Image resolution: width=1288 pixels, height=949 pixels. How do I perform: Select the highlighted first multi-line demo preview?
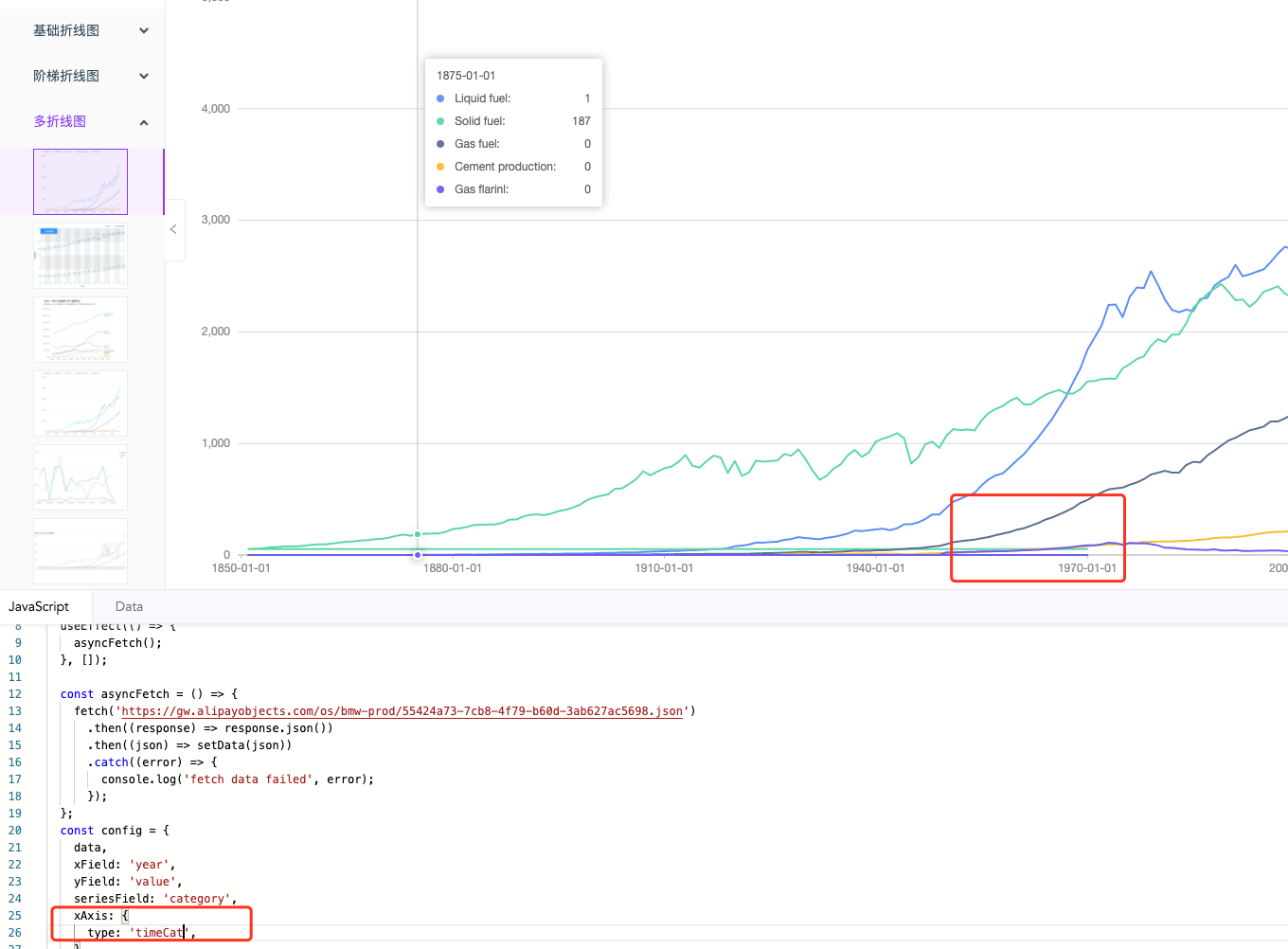point(80,181)
